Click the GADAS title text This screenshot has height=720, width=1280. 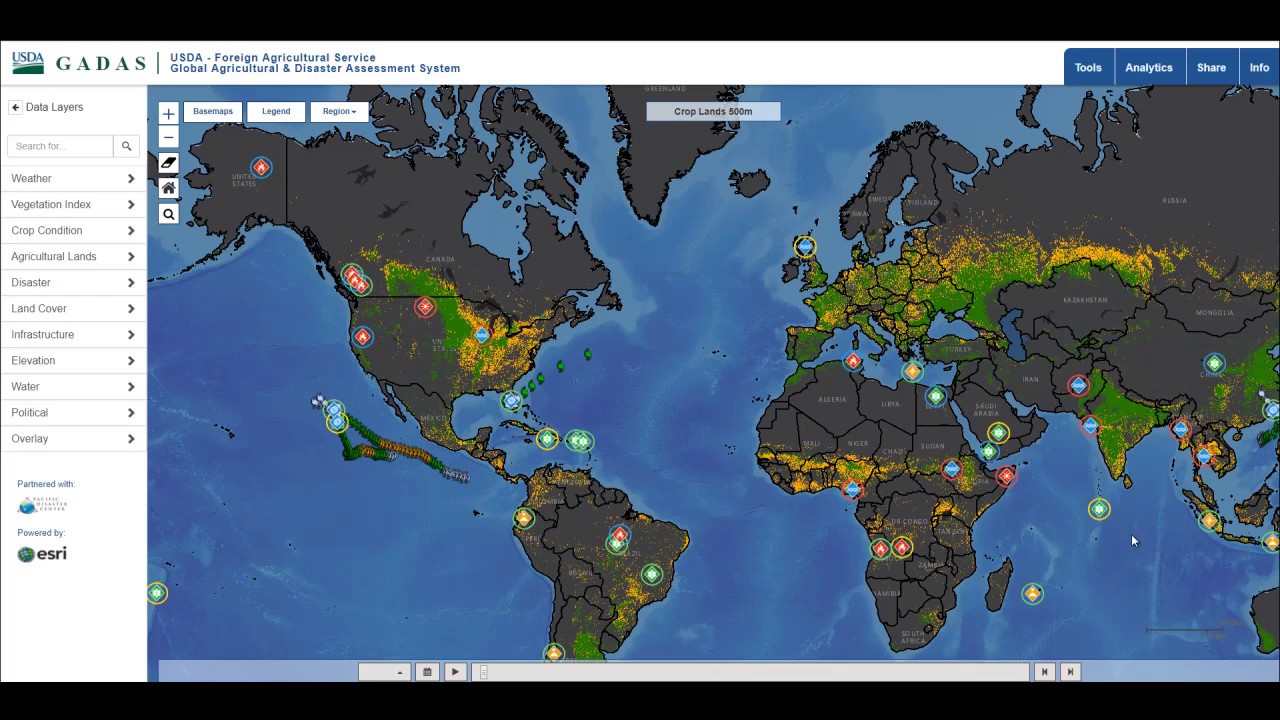100,64
